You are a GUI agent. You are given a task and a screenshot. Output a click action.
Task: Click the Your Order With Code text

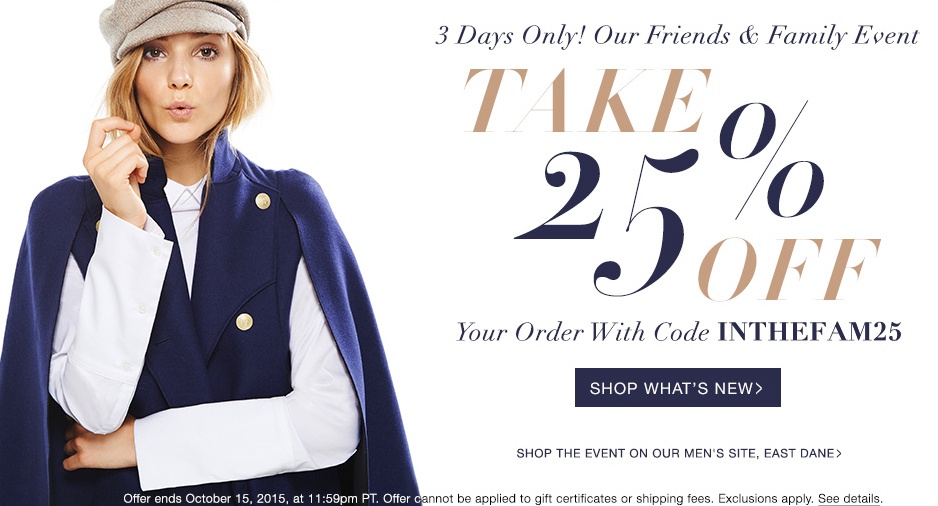[x=583, y=332]
